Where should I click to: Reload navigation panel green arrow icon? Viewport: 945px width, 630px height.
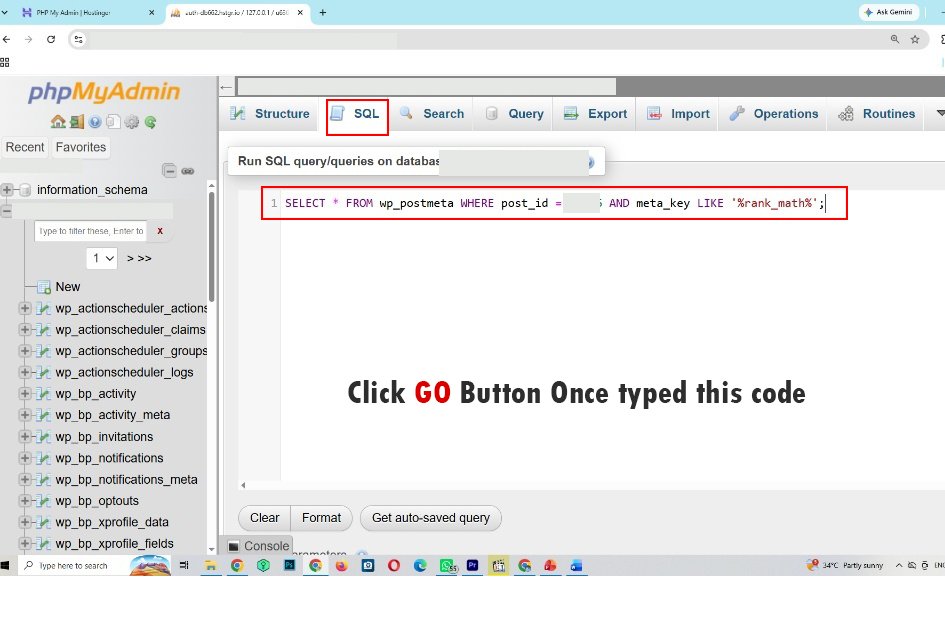tap(150, 122)
